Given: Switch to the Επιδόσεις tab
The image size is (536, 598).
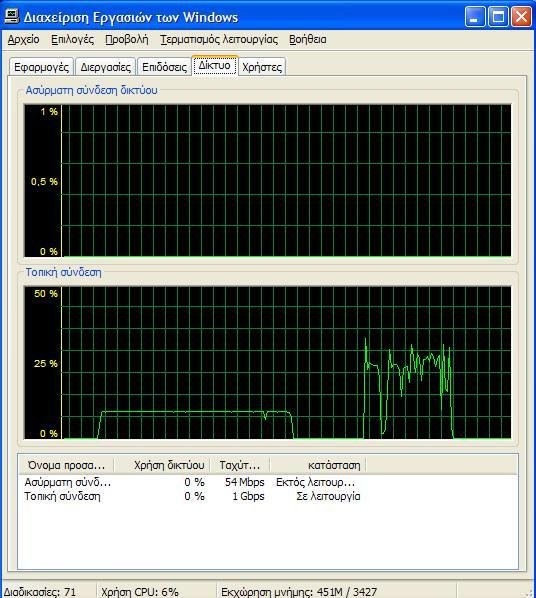Looking at the screenshot, I should 164,67.
